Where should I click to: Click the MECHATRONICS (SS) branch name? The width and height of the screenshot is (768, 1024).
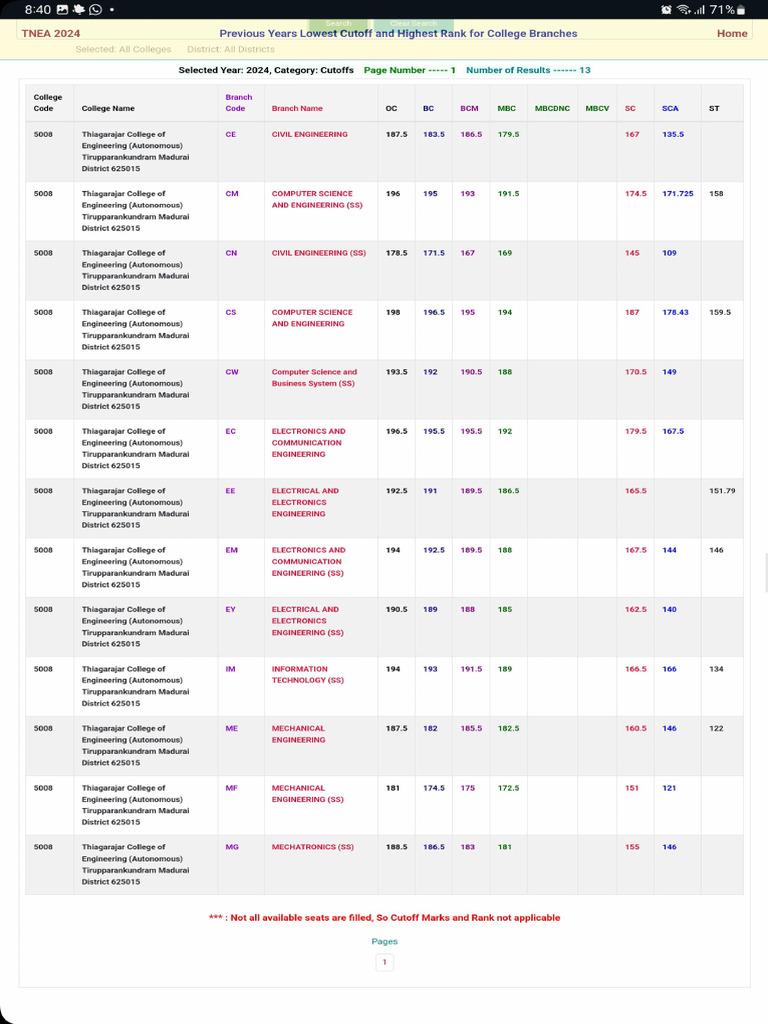[x=312, y=847]
